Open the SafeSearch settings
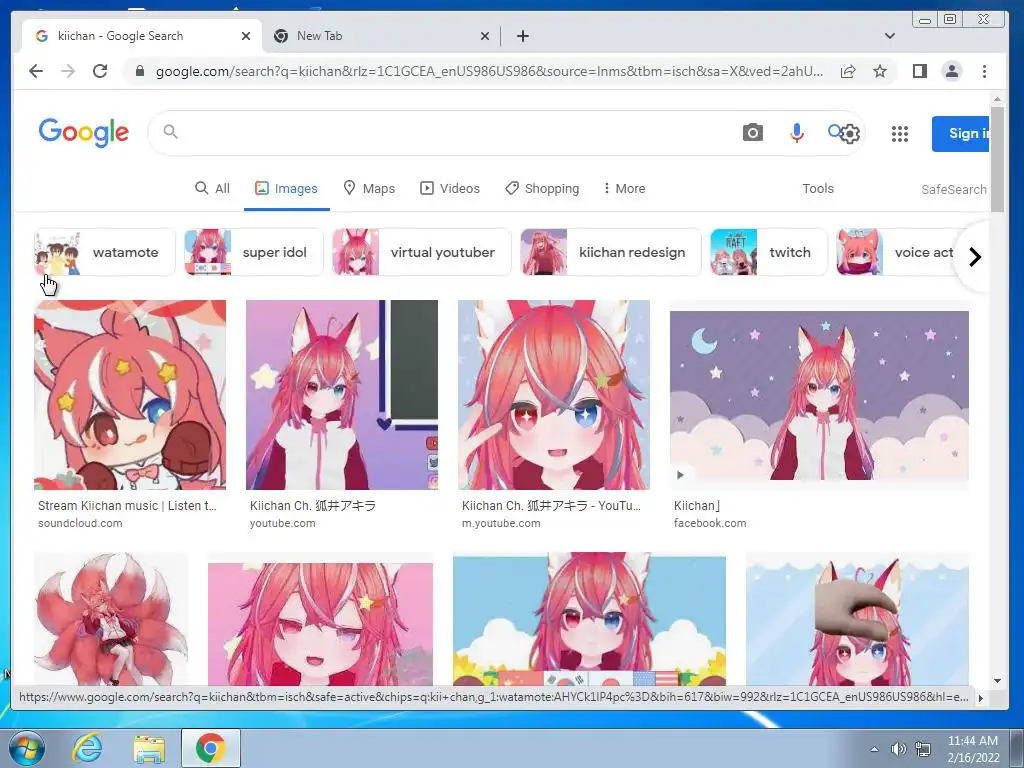1024x768 pixels. pos(953,189)
